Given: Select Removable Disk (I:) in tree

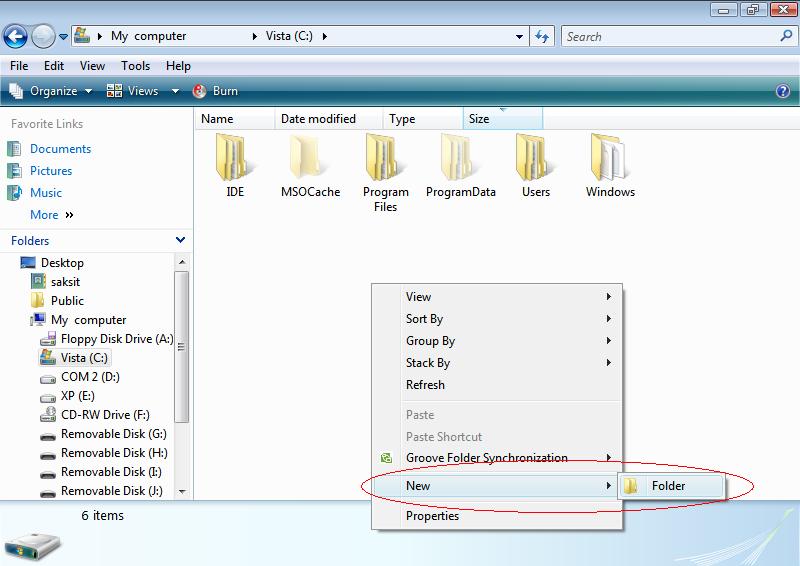Looking at the screenshot, I should (x=111, y=472).
